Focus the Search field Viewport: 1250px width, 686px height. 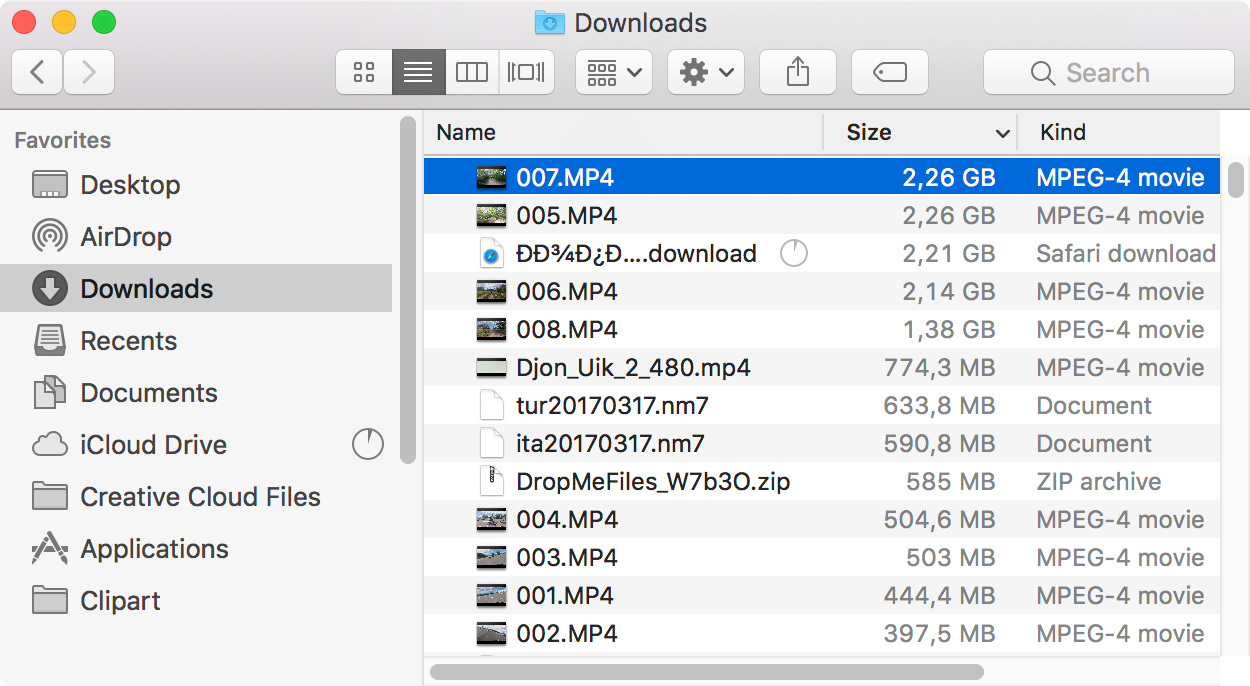click(1108, 72)
